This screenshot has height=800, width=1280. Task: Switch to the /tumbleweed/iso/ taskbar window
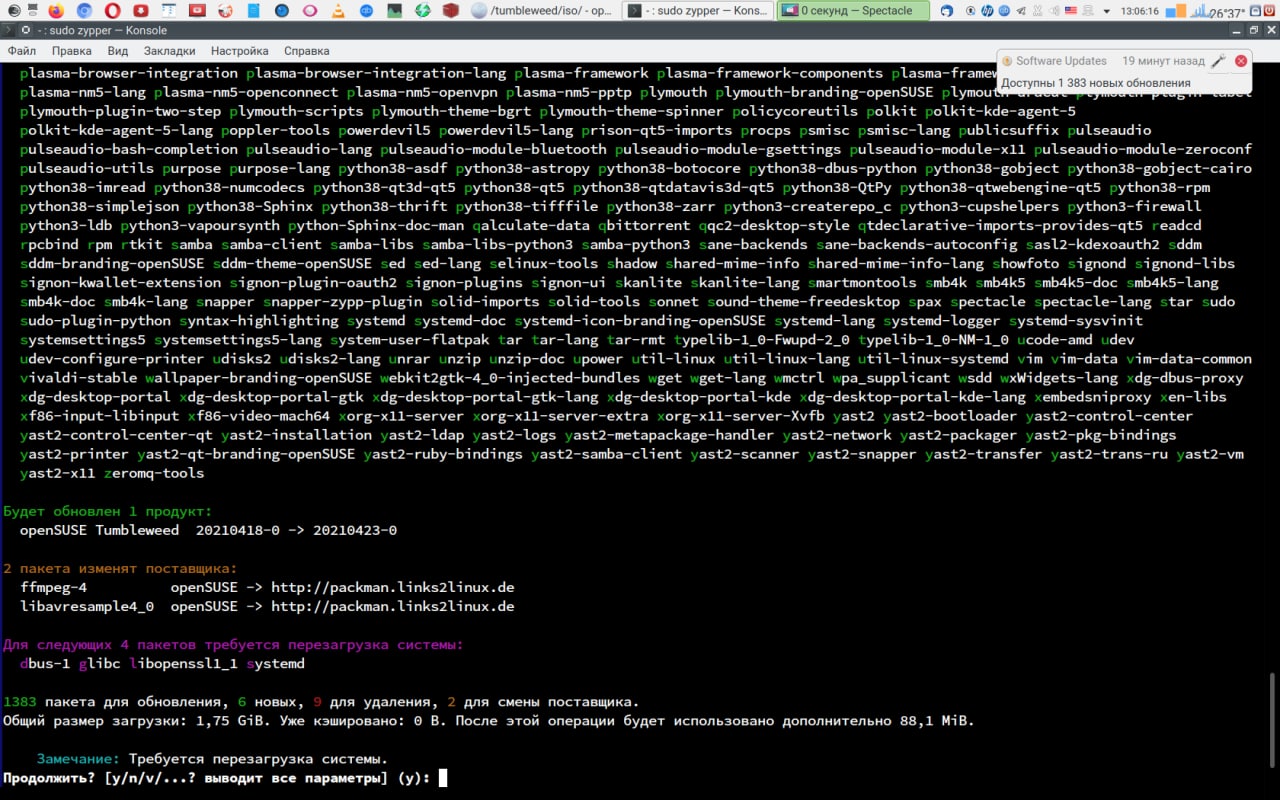pyautogui.click(x=543, y=10)
